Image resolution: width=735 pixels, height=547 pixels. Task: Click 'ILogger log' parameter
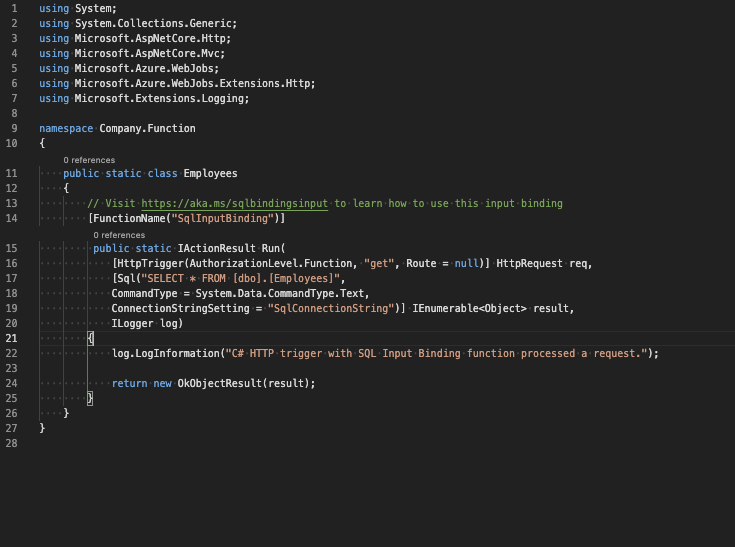point(144,323)
